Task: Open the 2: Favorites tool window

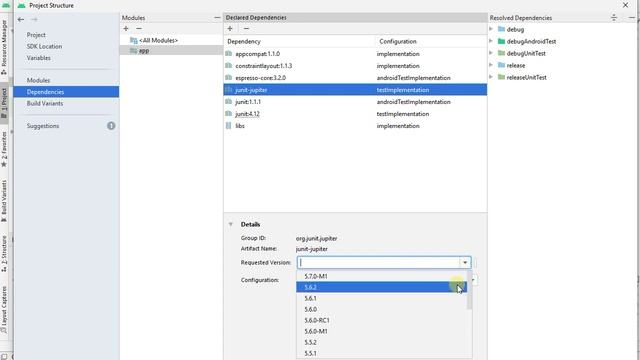Action: (x=4, y=149)
